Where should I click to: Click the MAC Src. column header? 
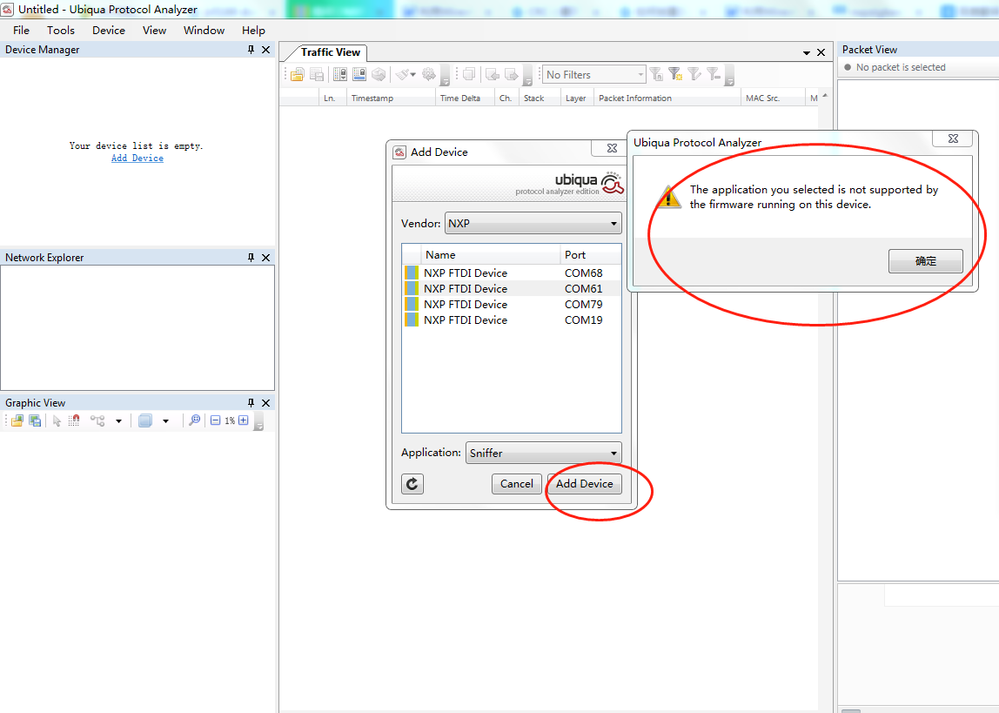coord(773,98)
